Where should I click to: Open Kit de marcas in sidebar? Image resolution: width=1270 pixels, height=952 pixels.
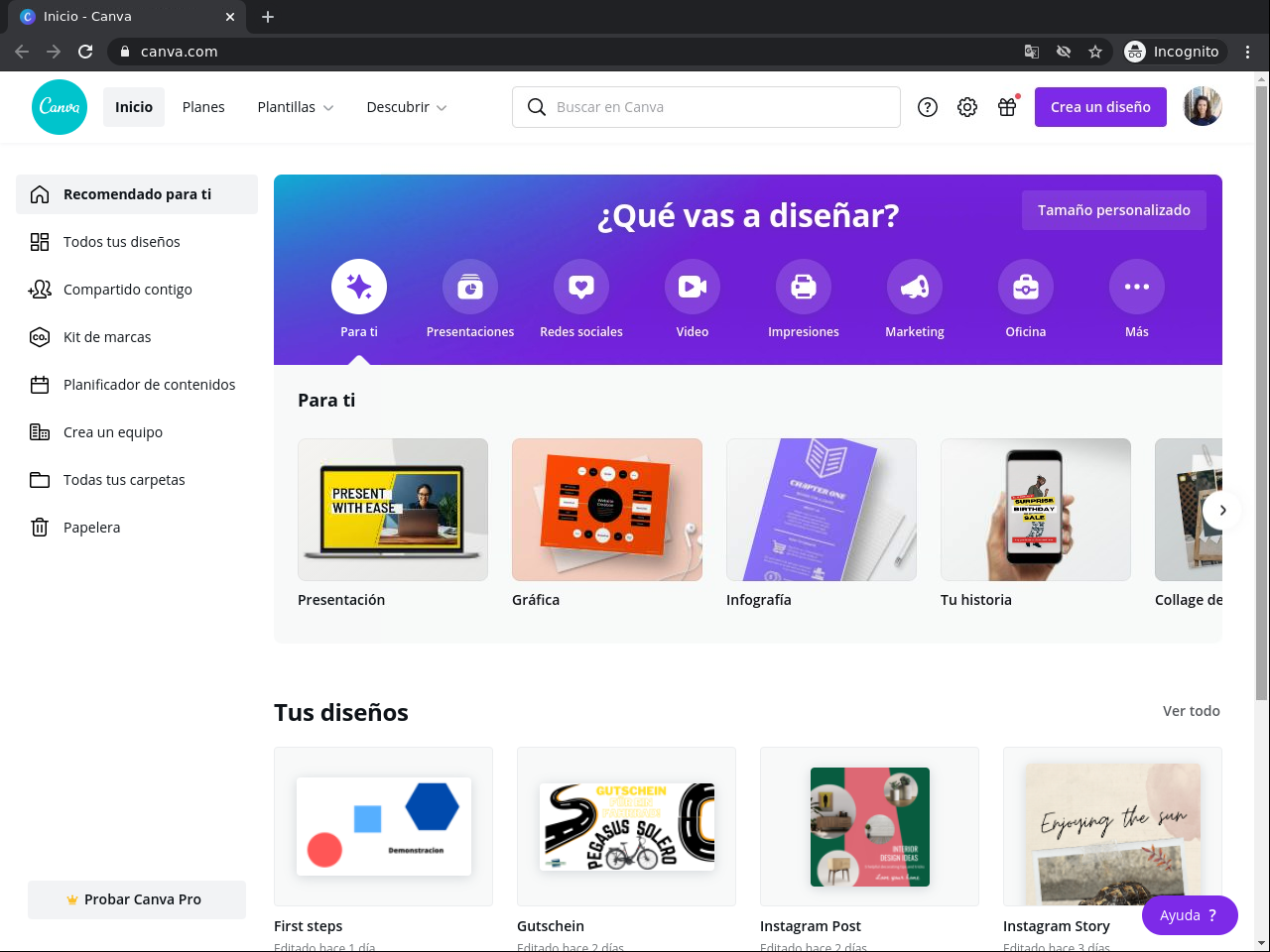point(137,337)
